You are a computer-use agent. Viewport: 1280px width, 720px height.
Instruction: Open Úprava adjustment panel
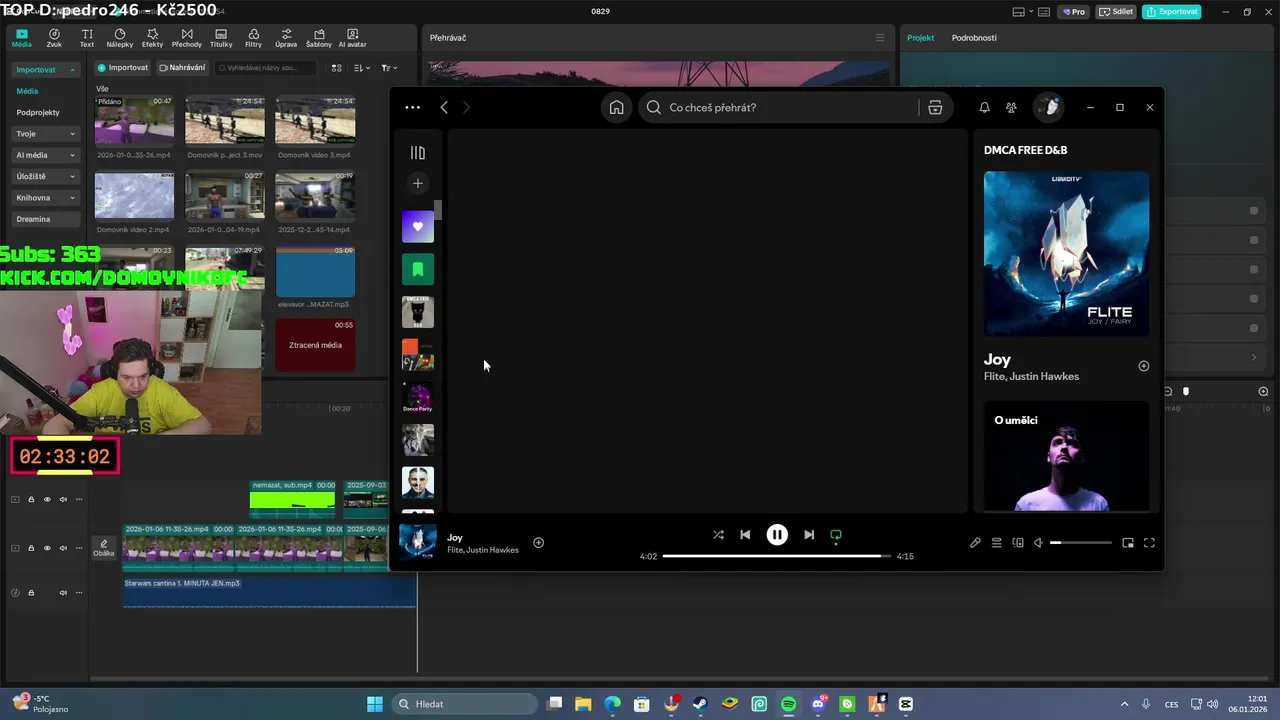pos(286,38)
